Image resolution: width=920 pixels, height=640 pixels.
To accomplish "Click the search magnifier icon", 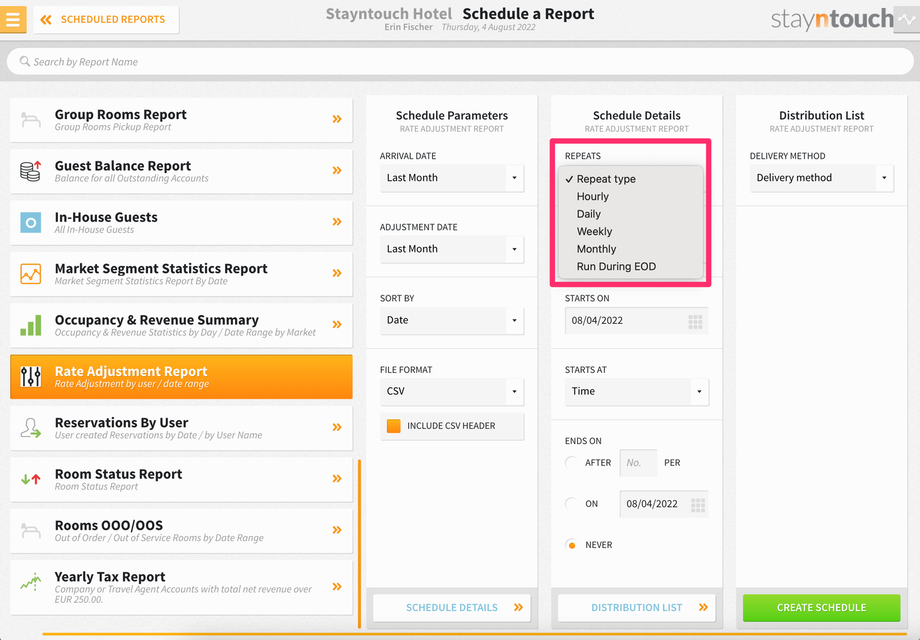I will [x=25, y=61].
